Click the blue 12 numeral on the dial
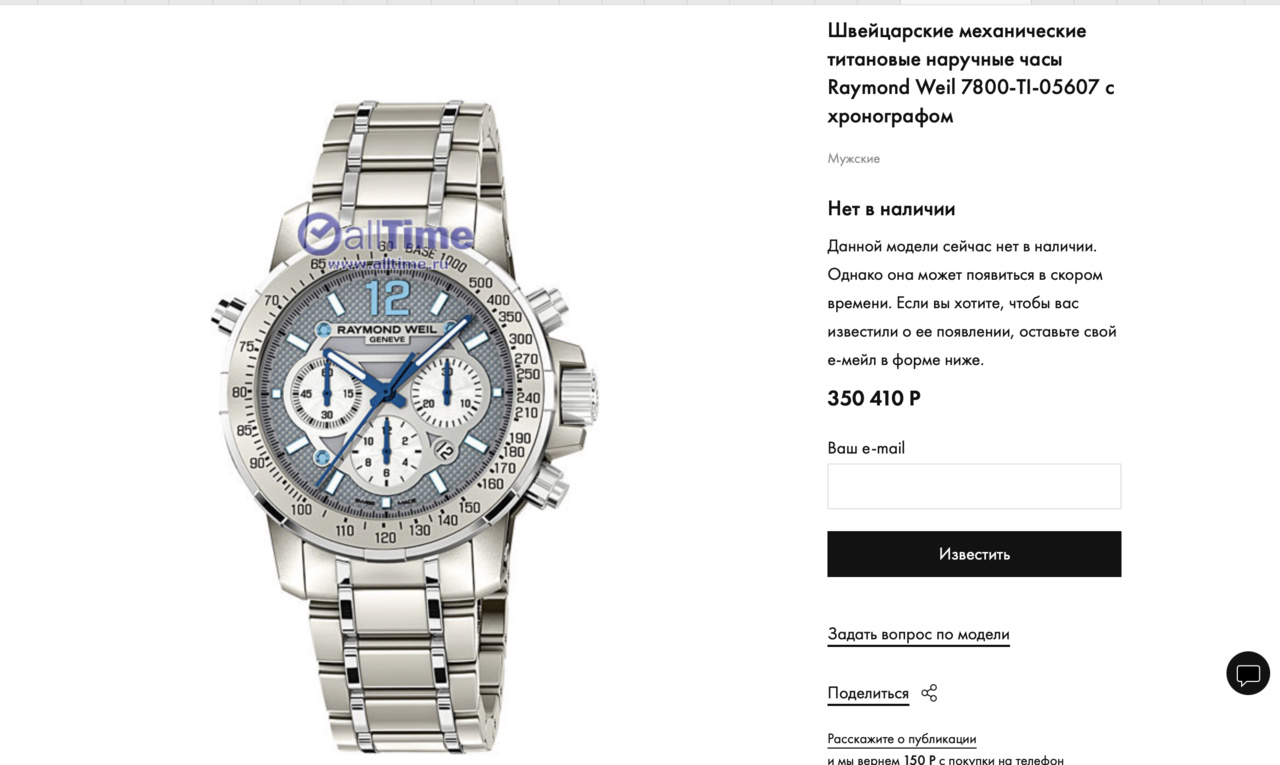The image size is (1280, 765). [387, 298]
